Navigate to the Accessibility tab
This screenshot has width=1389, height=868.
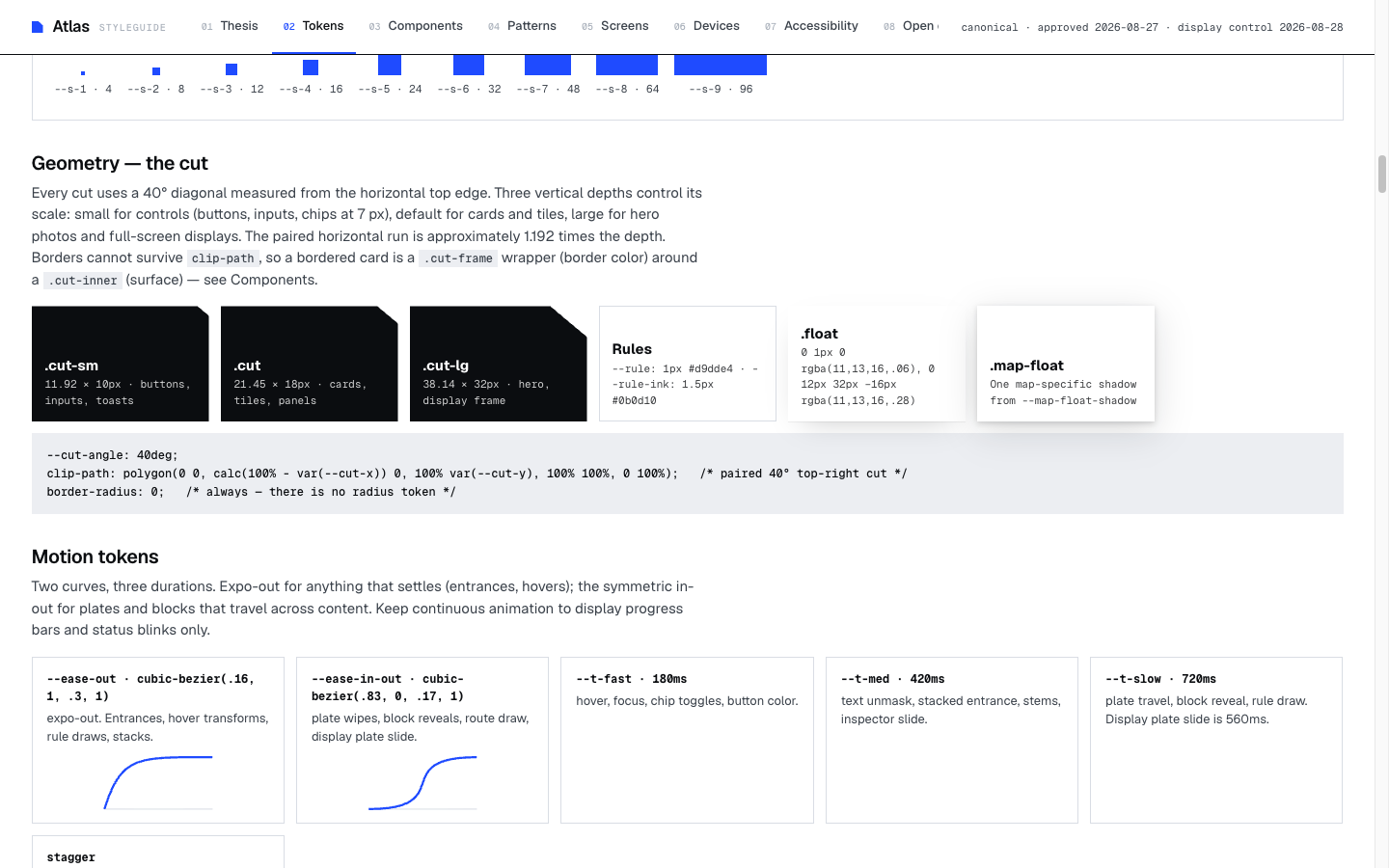[x=811, y=26]
